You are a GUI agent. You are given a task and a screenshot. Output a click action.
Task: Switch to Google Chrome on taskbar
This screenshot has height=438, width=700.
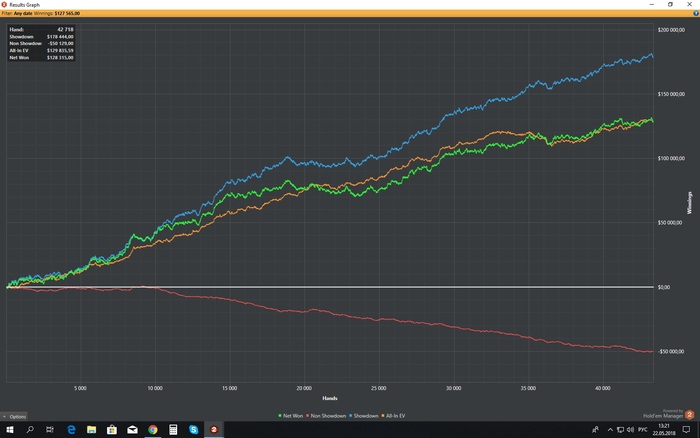[x=153, y=430]
